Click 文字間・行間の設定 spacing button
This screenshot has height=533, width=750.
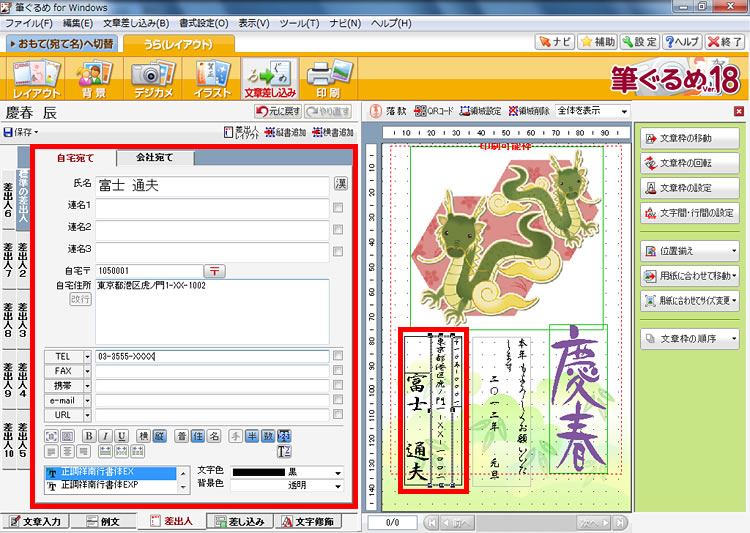click(x=690, y=213)
